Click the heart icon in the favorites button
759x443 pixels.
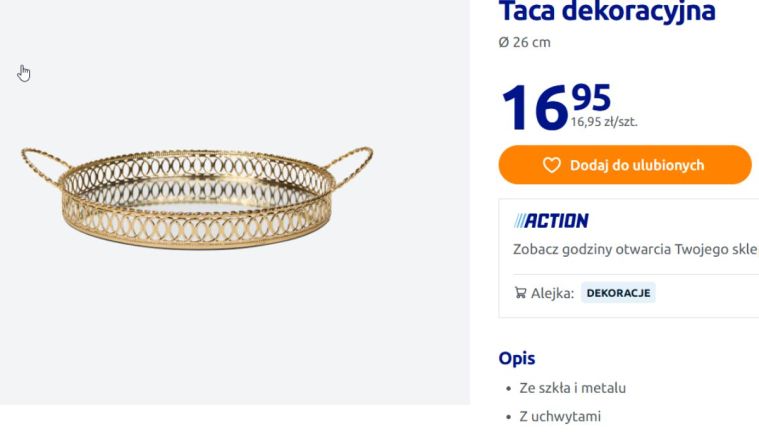coord(551,165)
